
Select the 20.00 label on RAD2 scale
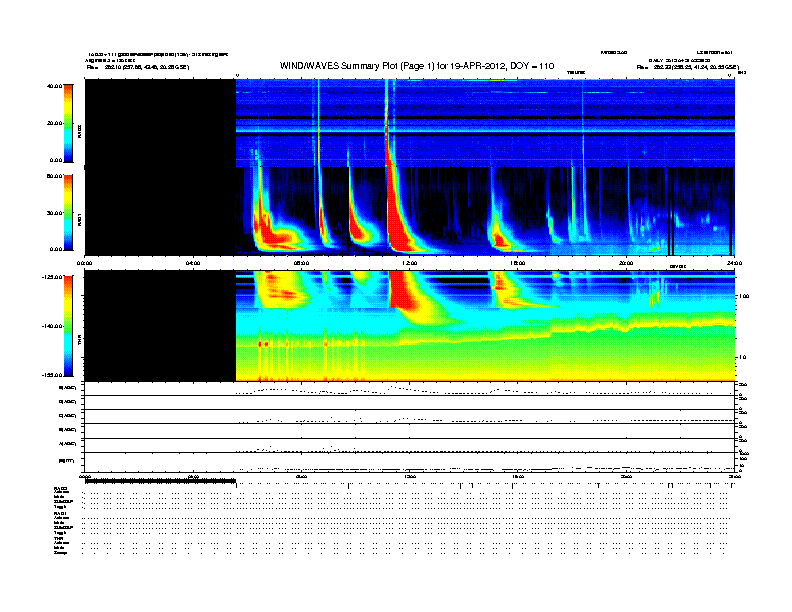coord(55,123)
